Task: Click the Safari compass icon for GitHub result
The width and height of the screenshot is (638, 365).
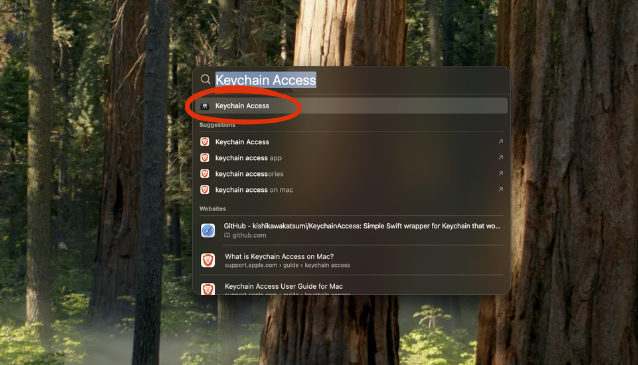Action: click(x=208, y=230)
